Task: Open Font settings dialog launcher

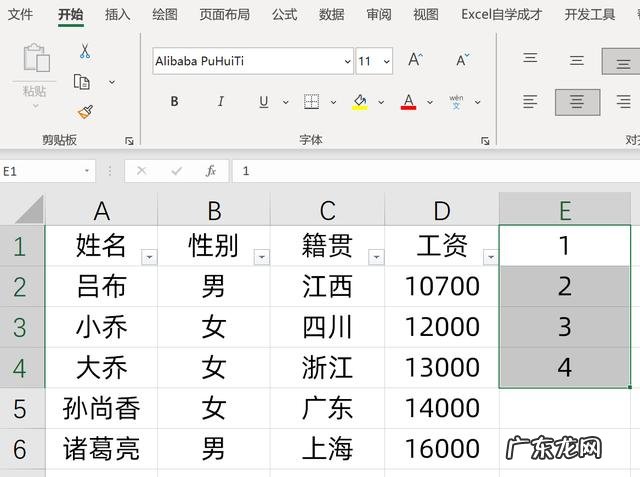Action: pyautogui.click(x=485, y=141)
